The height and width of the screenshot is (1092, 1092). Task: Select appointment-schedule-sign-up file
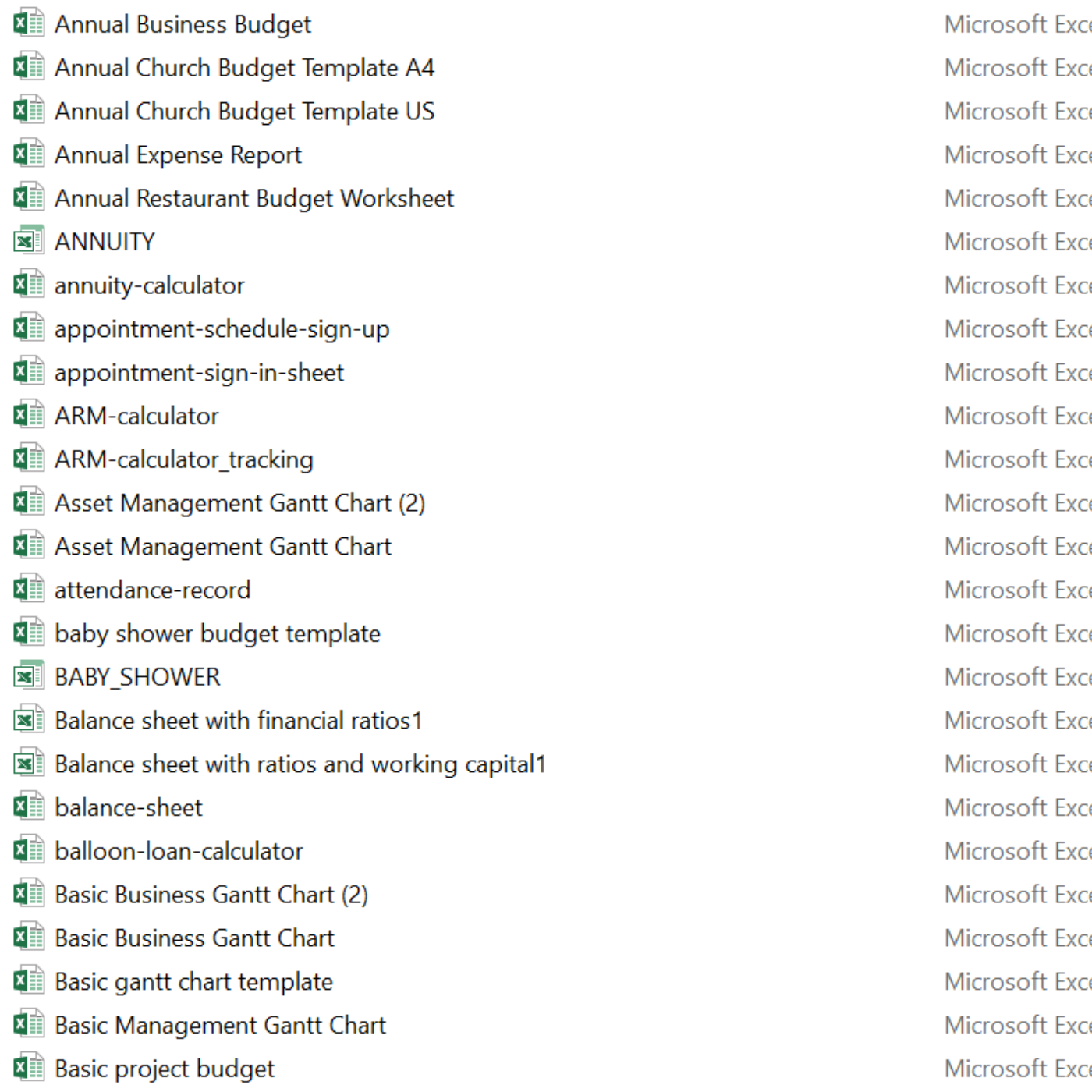click(x=222, y=329)
